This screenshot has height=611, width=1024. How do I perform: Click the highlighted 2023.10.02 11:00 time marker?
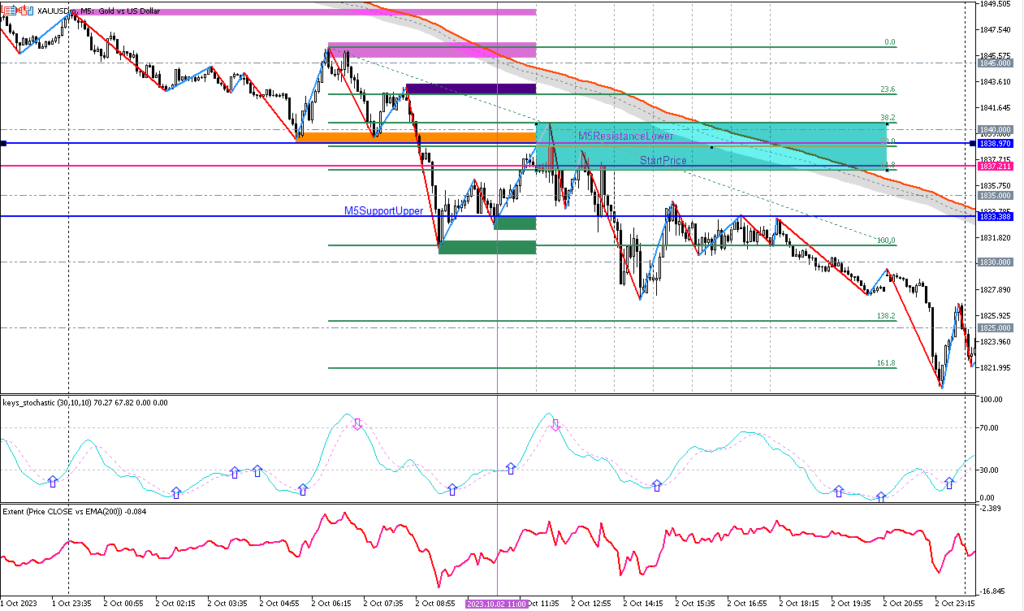(497, 604)
